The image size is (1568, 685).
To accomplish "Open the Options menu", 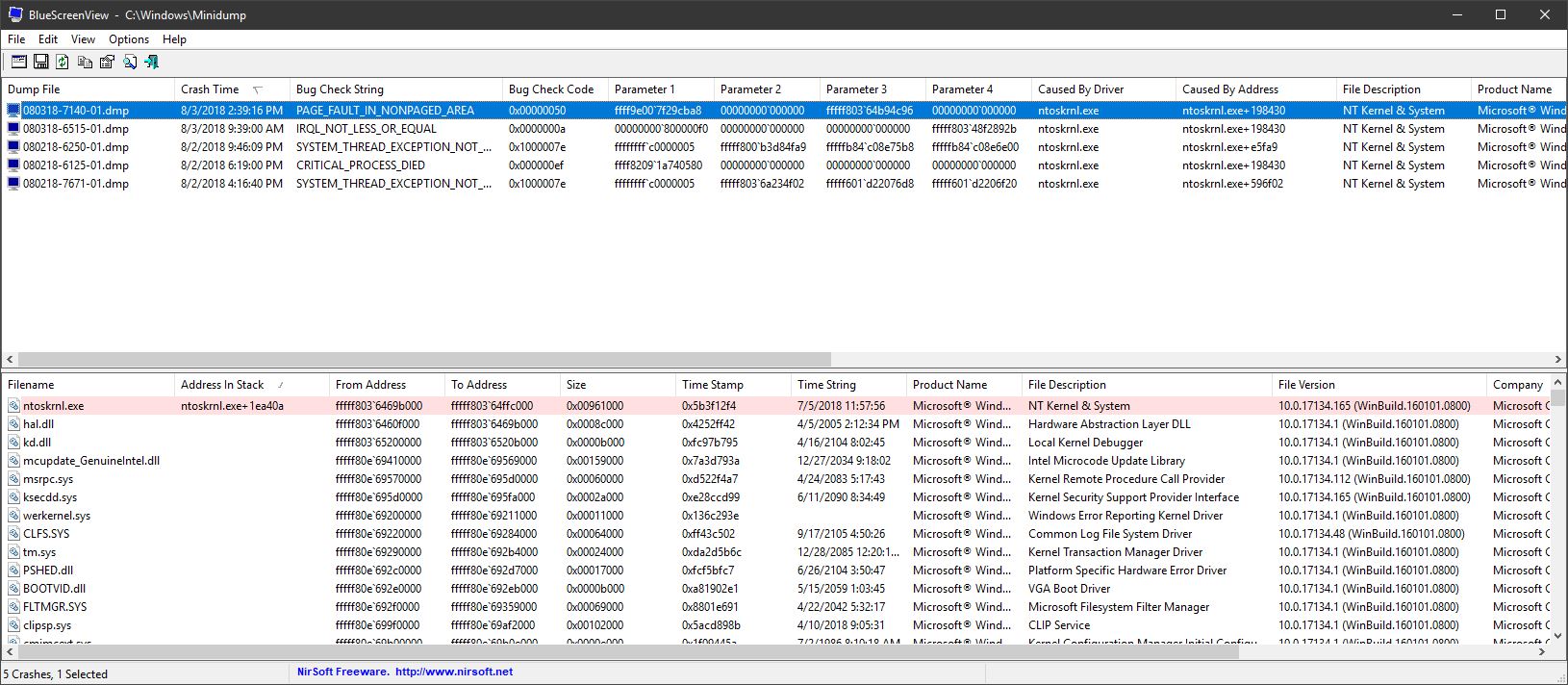I will pos(128,39).
